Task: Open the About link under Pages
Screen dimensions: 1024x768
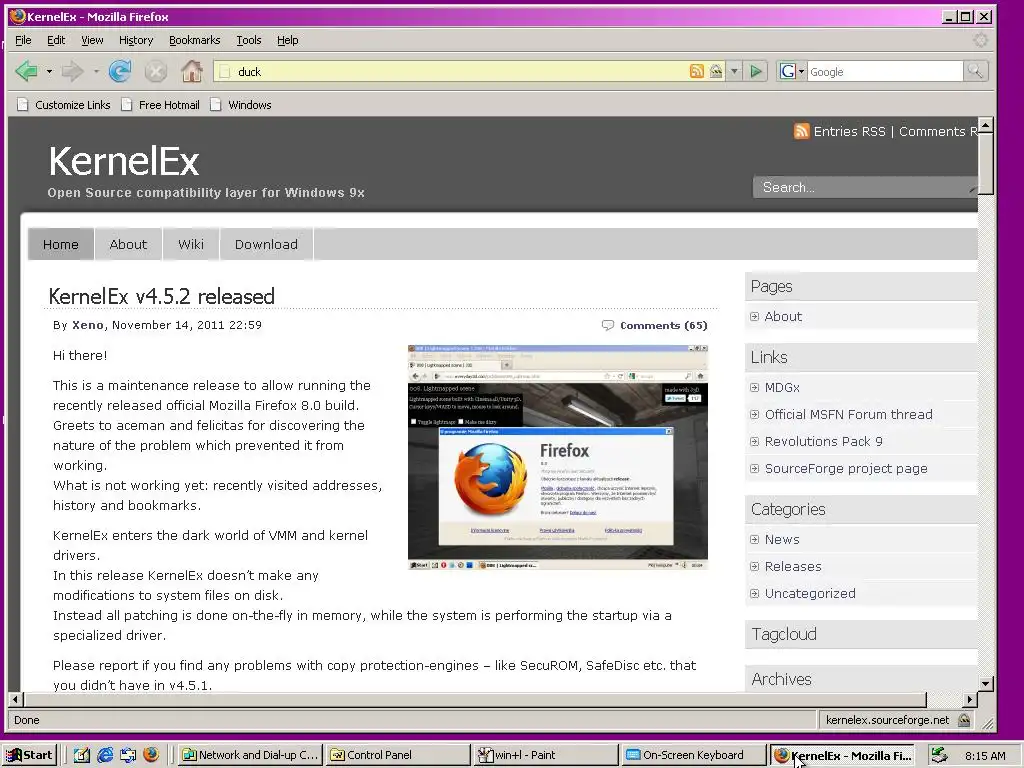Action: (783, 316)
